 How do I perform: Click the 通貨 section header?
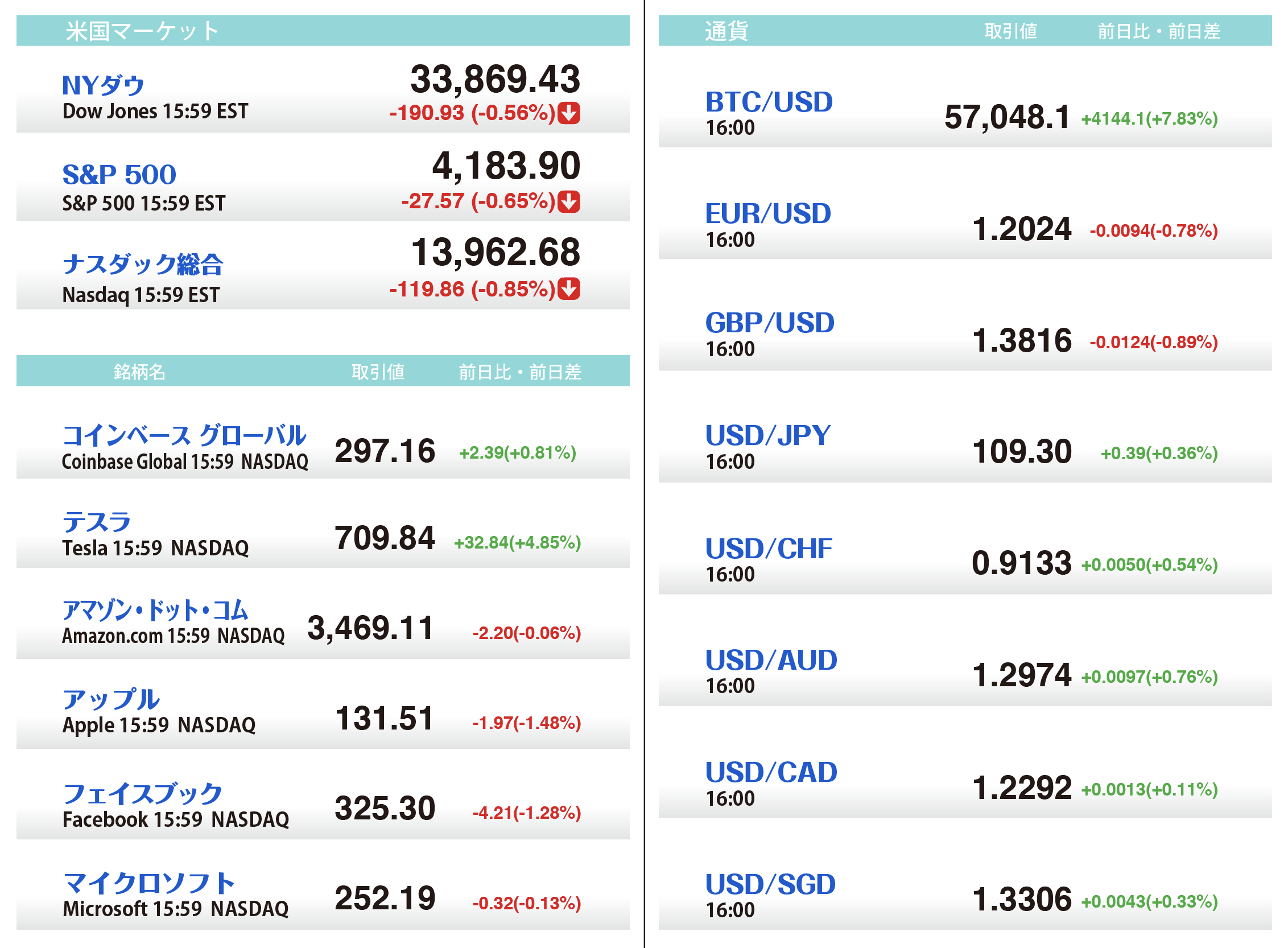726,31
